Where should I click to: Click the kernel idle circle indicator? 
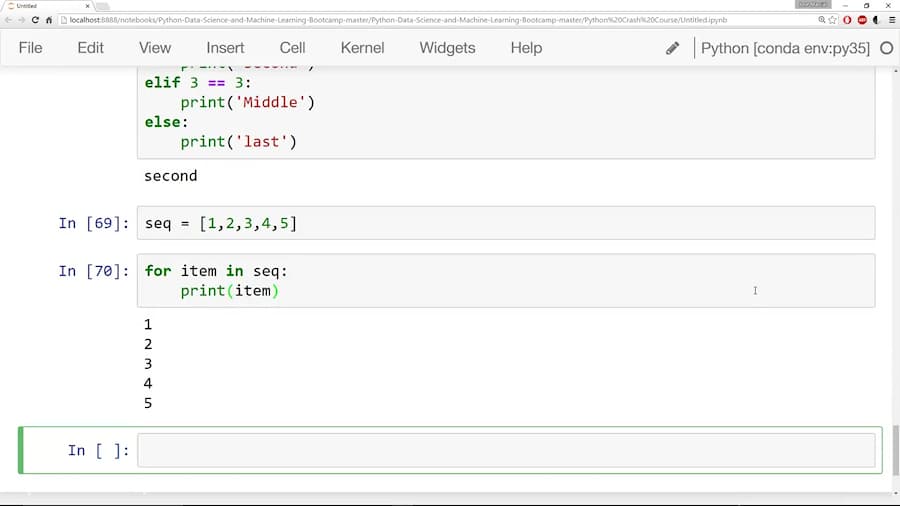[x=886, y=48]
